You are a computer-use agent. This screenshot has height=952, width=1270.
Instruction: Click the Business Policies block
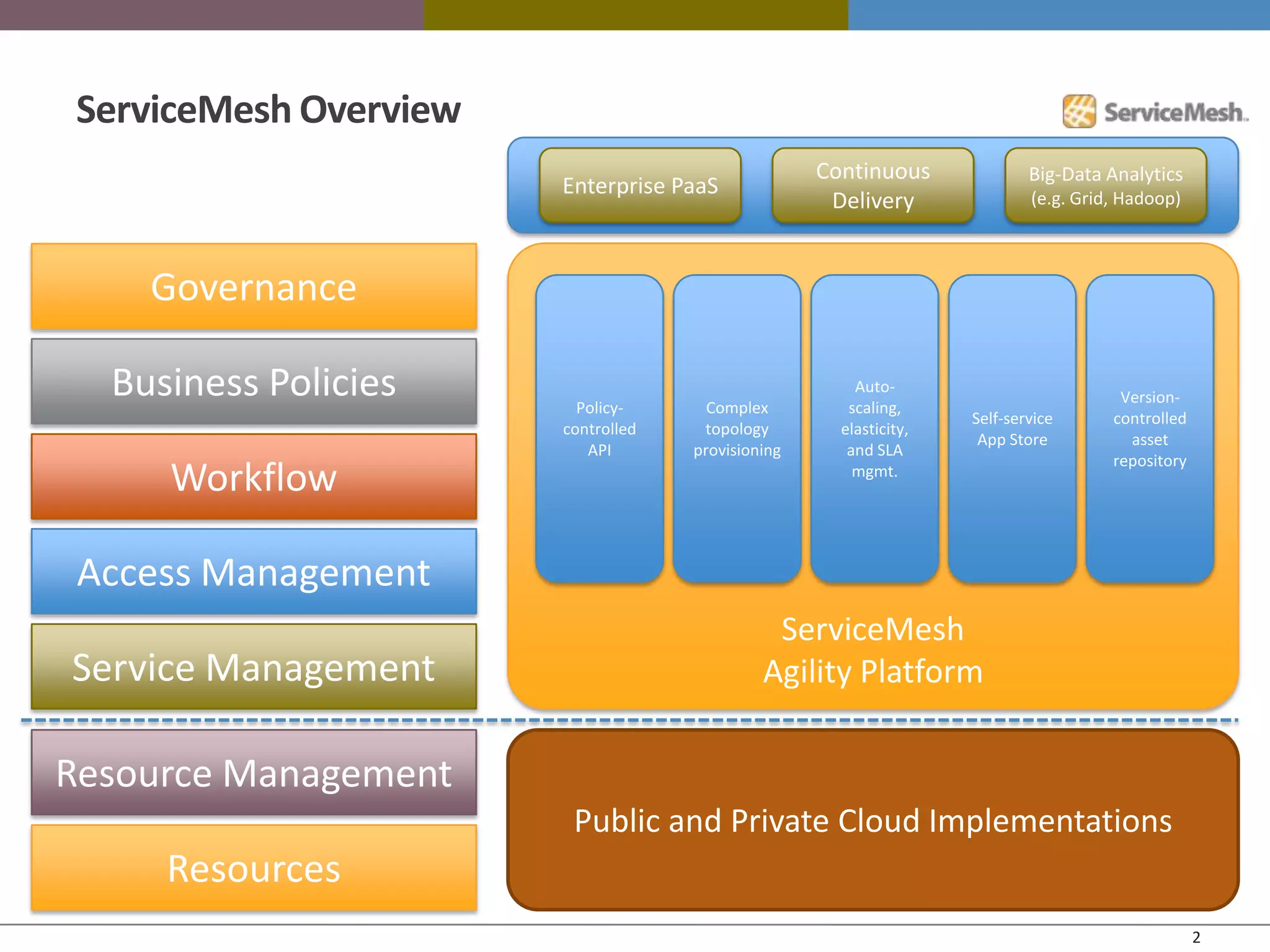coord(254,382)
